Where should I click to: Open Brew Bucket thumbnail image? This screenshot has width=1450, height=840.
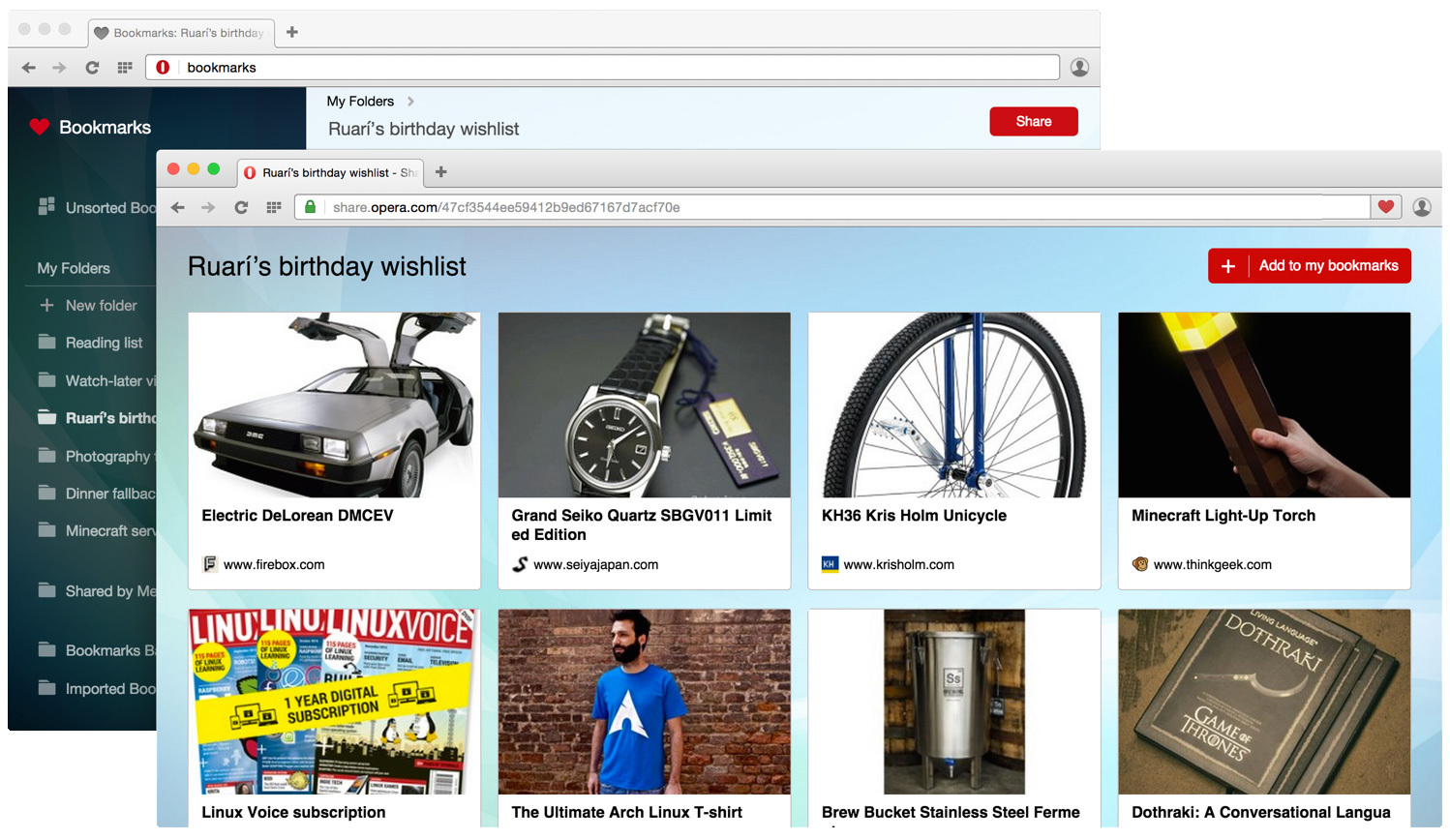[954, 702]
